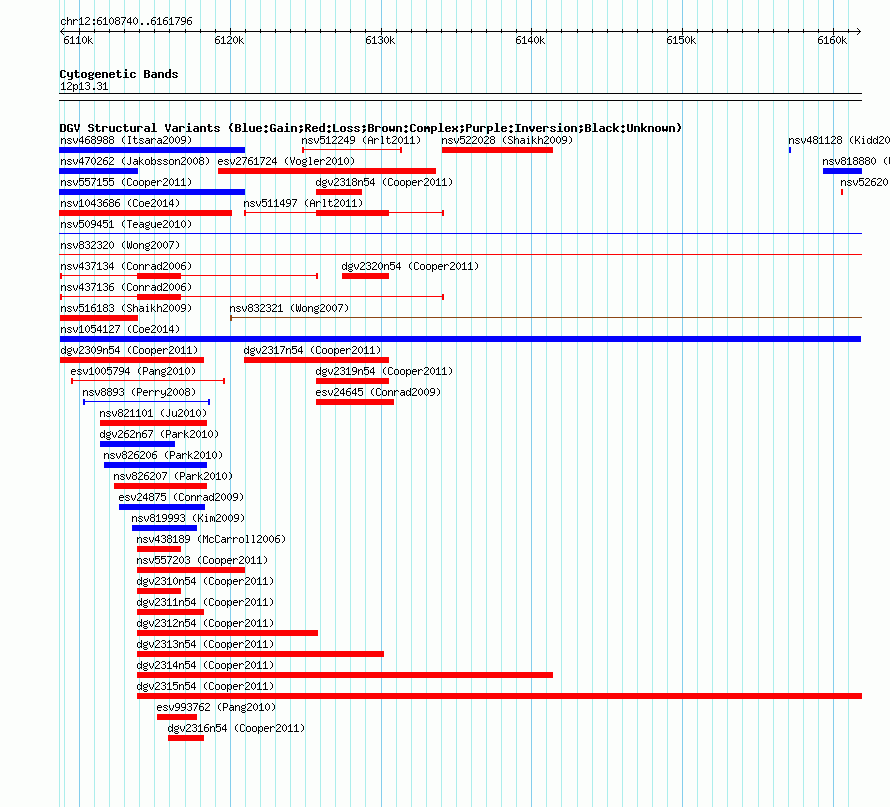This screenshot has width=890, height=807.
Task: Click nsv438189 (McCarroll2006) label
Action: [211, 539]
